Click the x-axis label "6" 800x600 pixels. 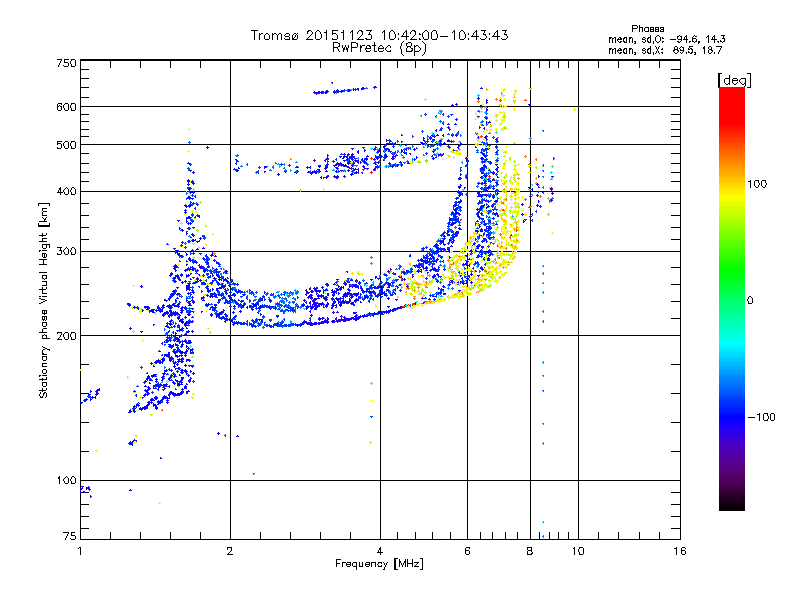pos(467,551)
